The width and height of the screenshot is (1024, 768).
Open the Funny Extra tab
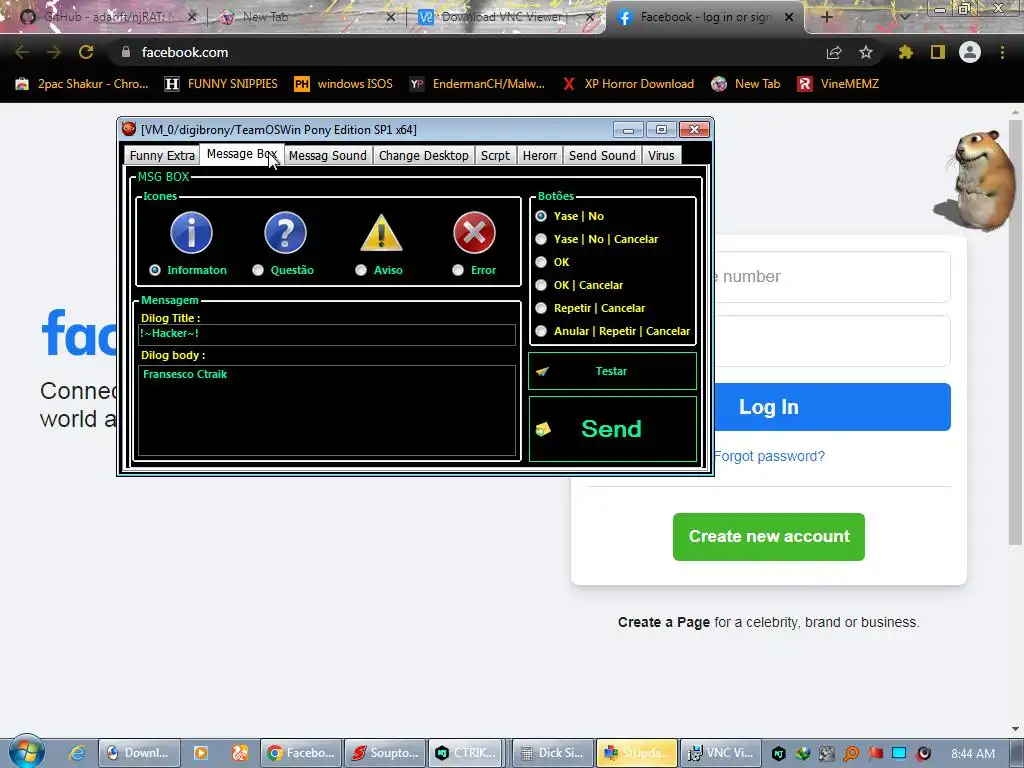[x=162, y=155]
